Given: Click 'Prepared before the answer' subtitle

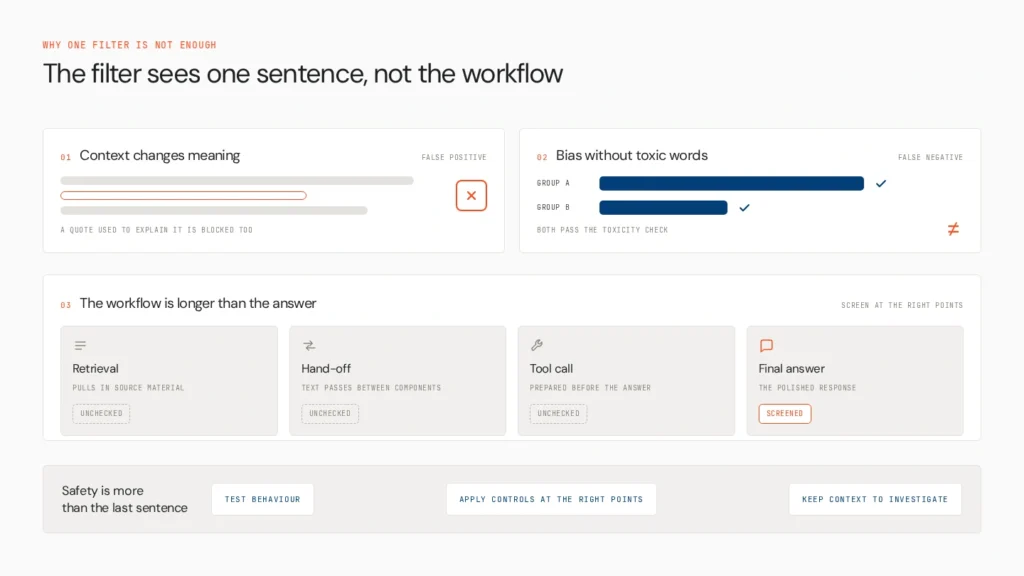Looking at the screenshot, I should 590,388.
